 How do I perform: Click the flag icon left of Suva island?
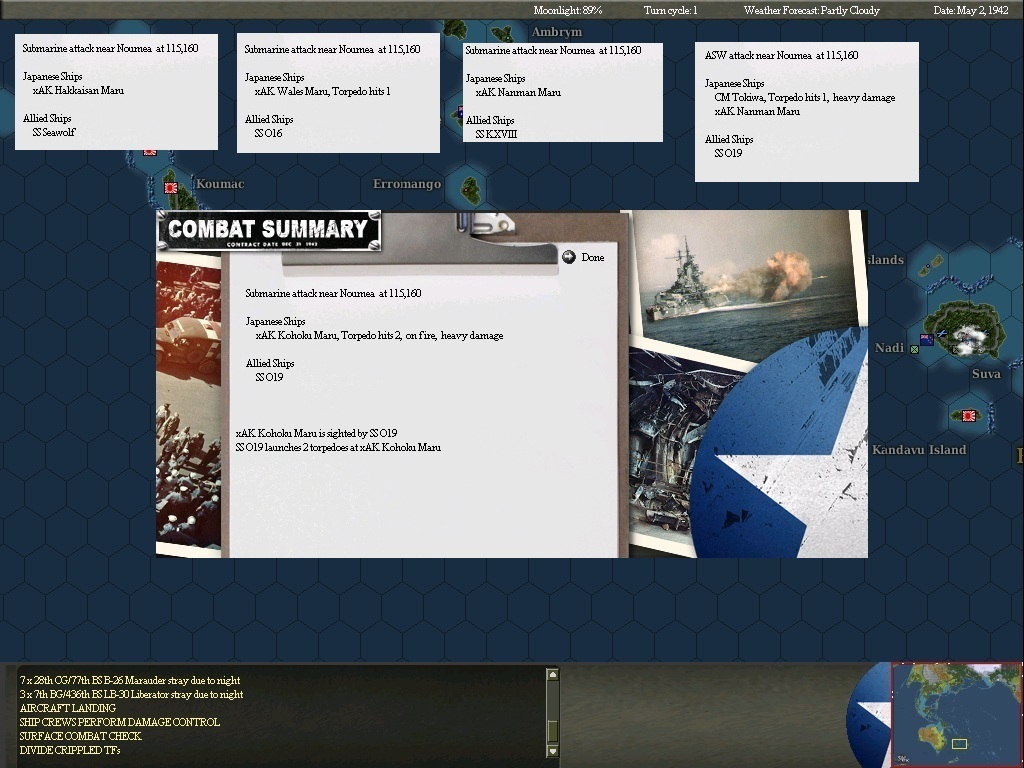(926, 339)
